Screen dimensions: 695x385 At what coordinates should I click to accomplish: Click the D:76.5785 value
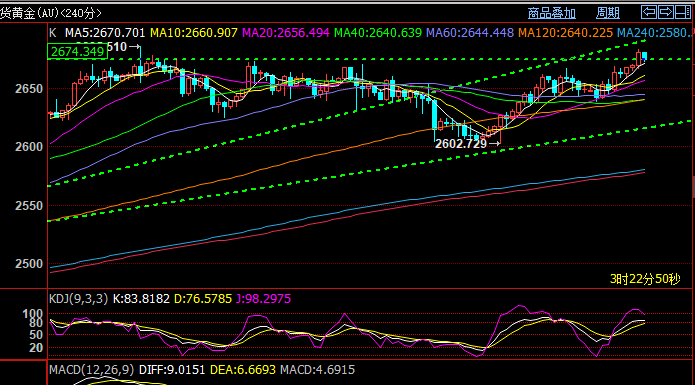(203, 299)
